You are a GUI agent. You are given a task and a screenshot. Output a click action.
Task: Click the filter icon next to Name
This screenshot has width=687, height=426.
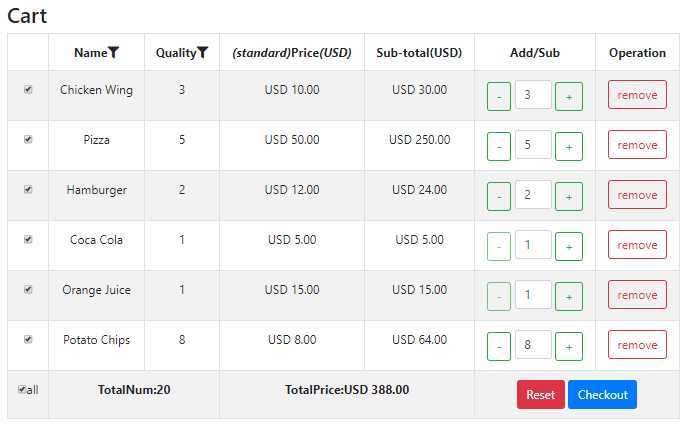(113, 53)
